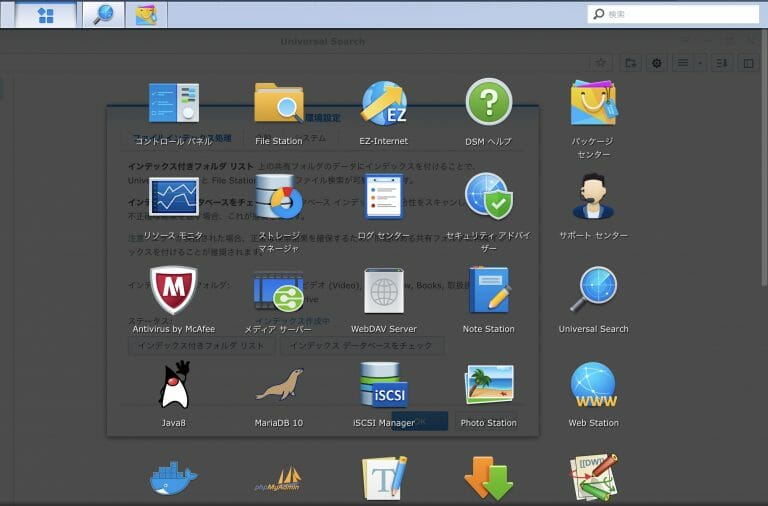Screen dimensions: 768x506
Task: Launch Web Station
Action: [x=594, y=385]
